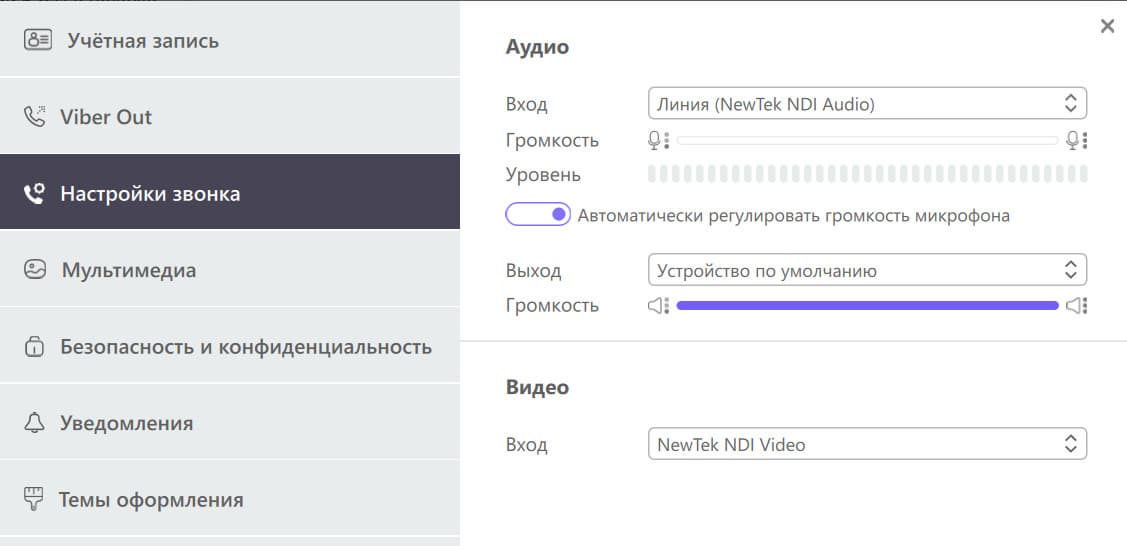Screen dimensions: 1127x546
Task: Close the settings window with X
Action: click(1107, 27)
